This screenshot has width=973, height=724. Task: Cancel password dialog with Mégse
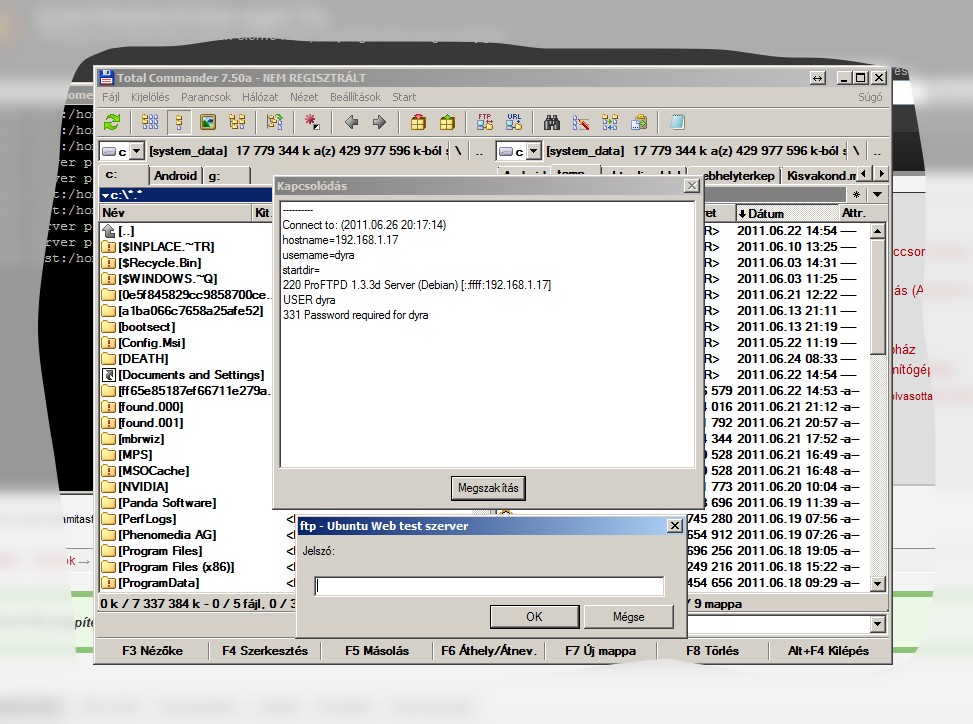pos(629,617)
